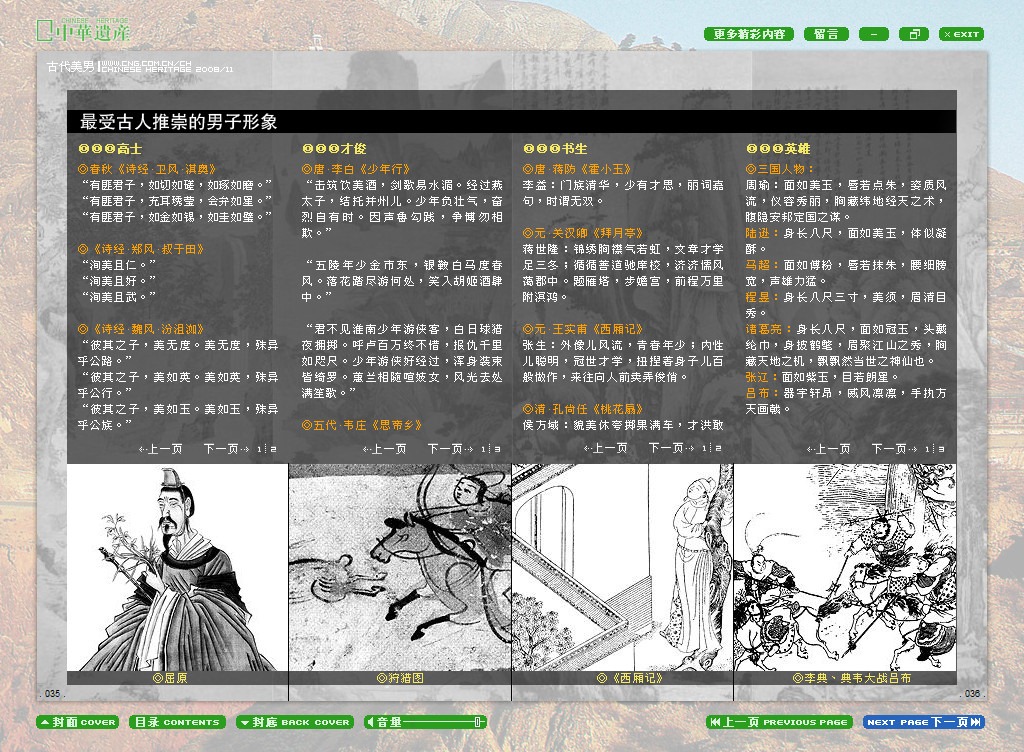Click the 英雄 column heading

tap(778, 149)
